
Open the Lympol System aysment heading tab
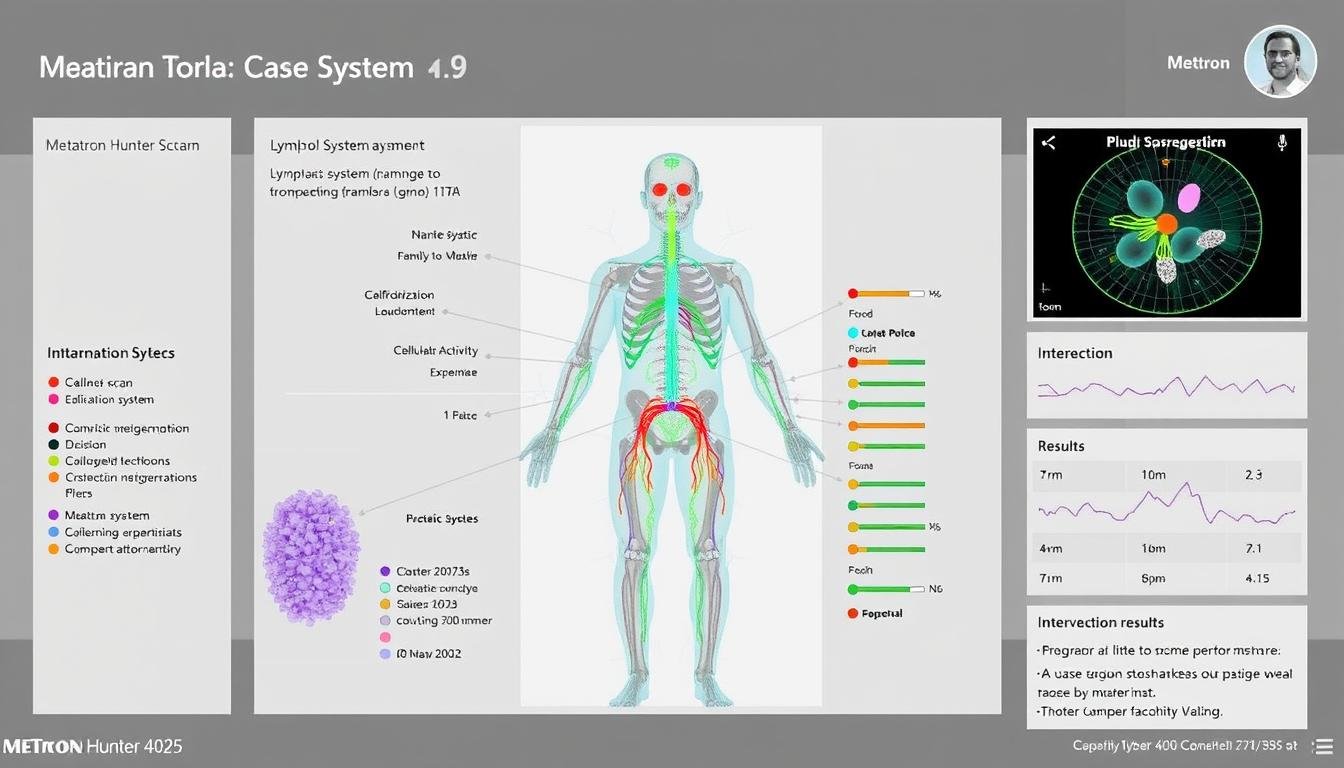347,145
